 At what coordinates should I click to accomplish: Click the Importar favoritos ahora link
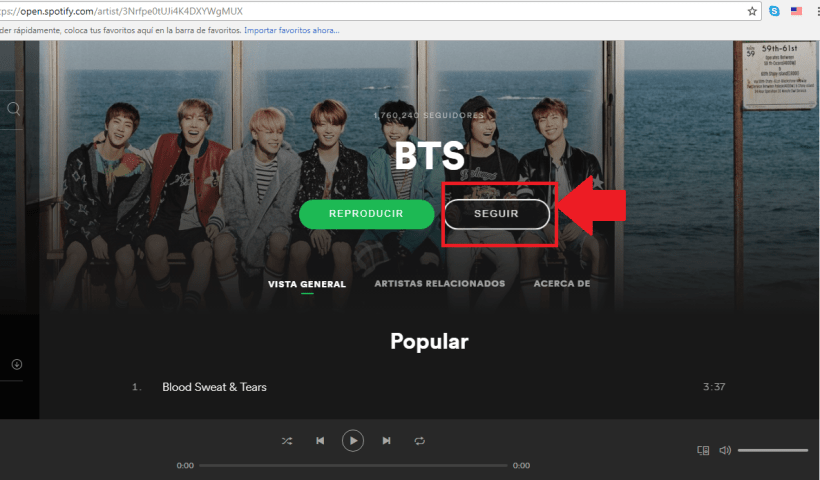click(x=291, y=30)
